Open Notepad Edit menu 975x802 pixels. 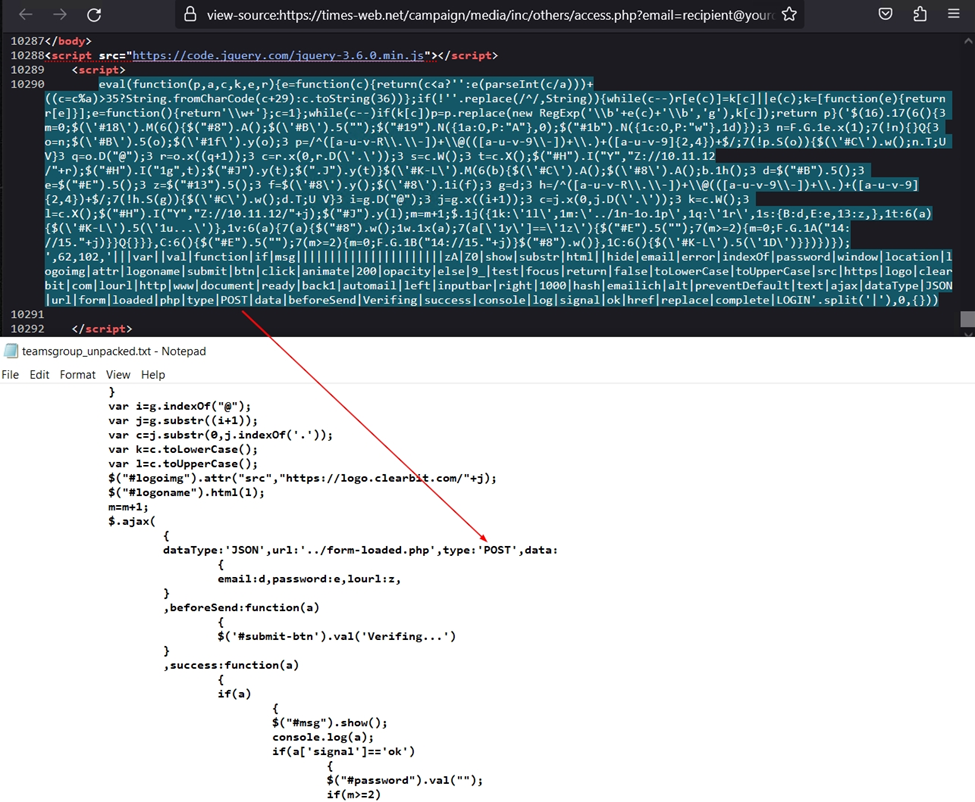click(x=39, y=374)
